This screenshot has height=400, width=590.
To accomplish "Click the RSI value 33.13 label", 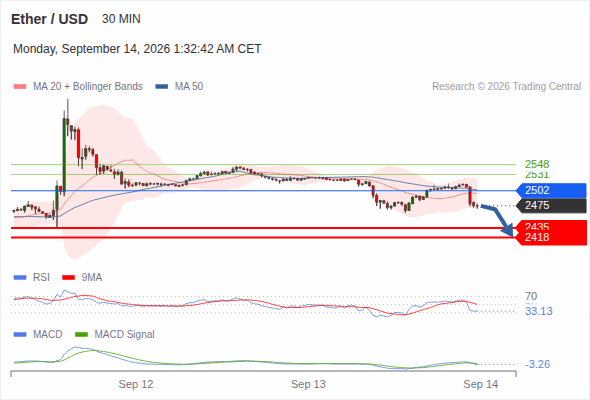I will pos(539,312).
